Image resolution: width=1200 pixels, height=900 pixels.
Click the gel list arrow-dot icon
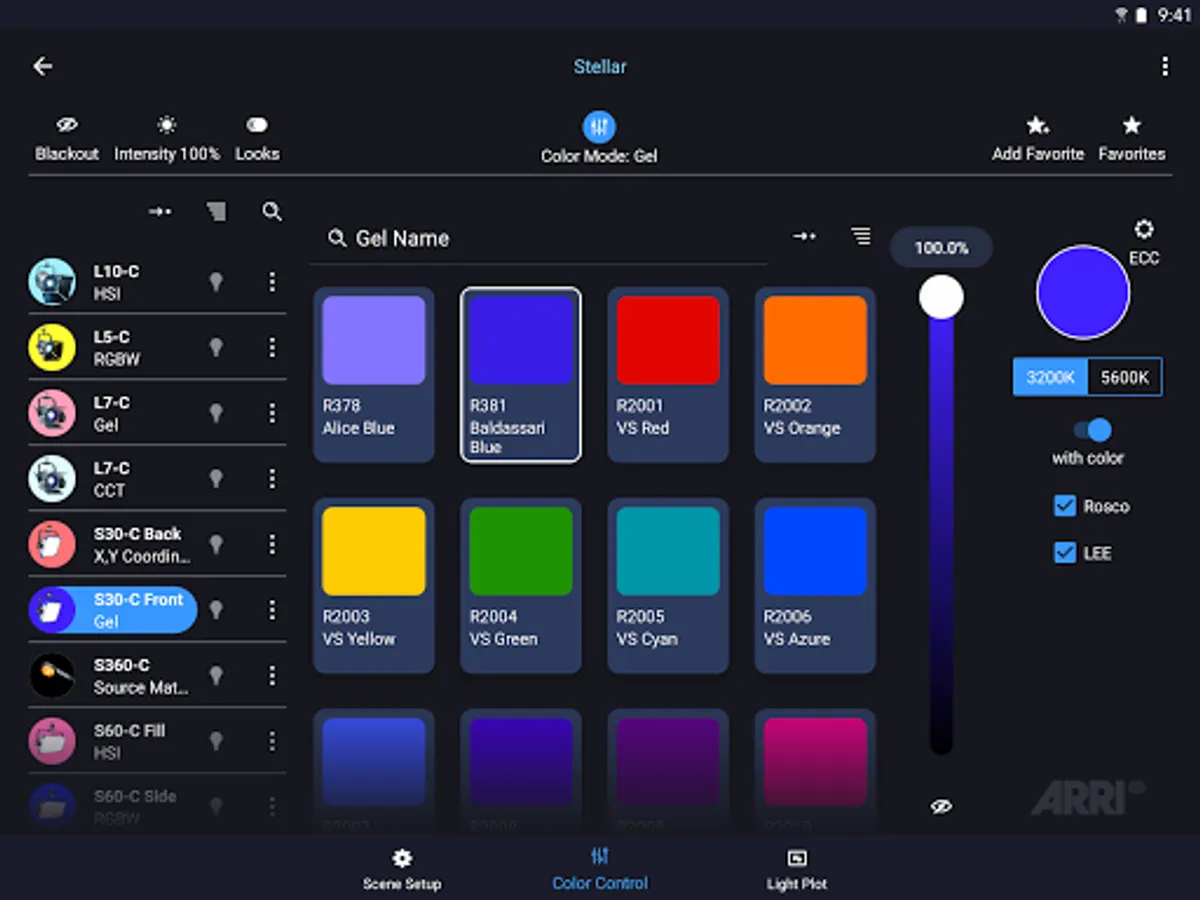coord(805,236)
